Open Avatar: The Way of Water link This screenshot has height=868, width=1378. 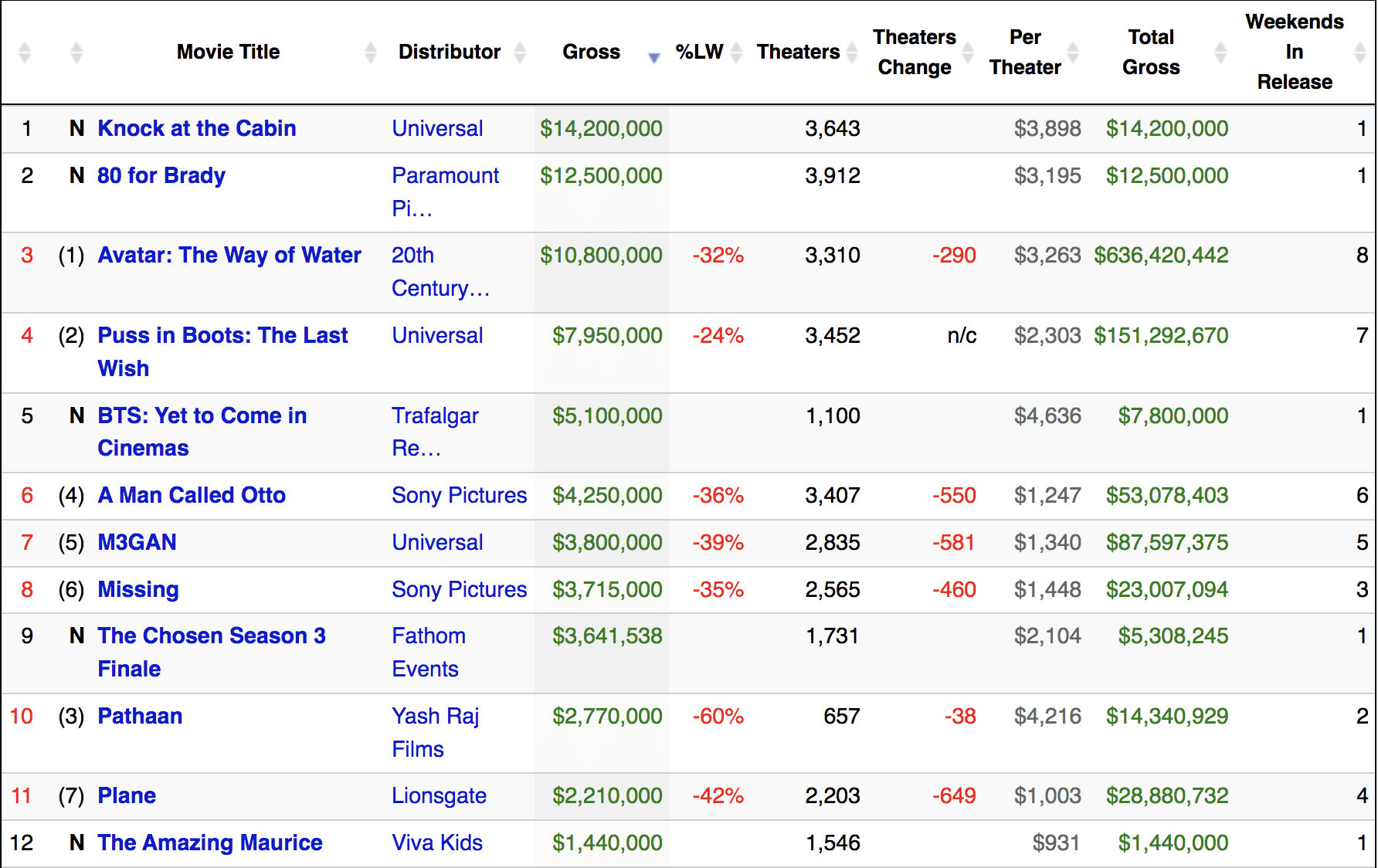229,255
